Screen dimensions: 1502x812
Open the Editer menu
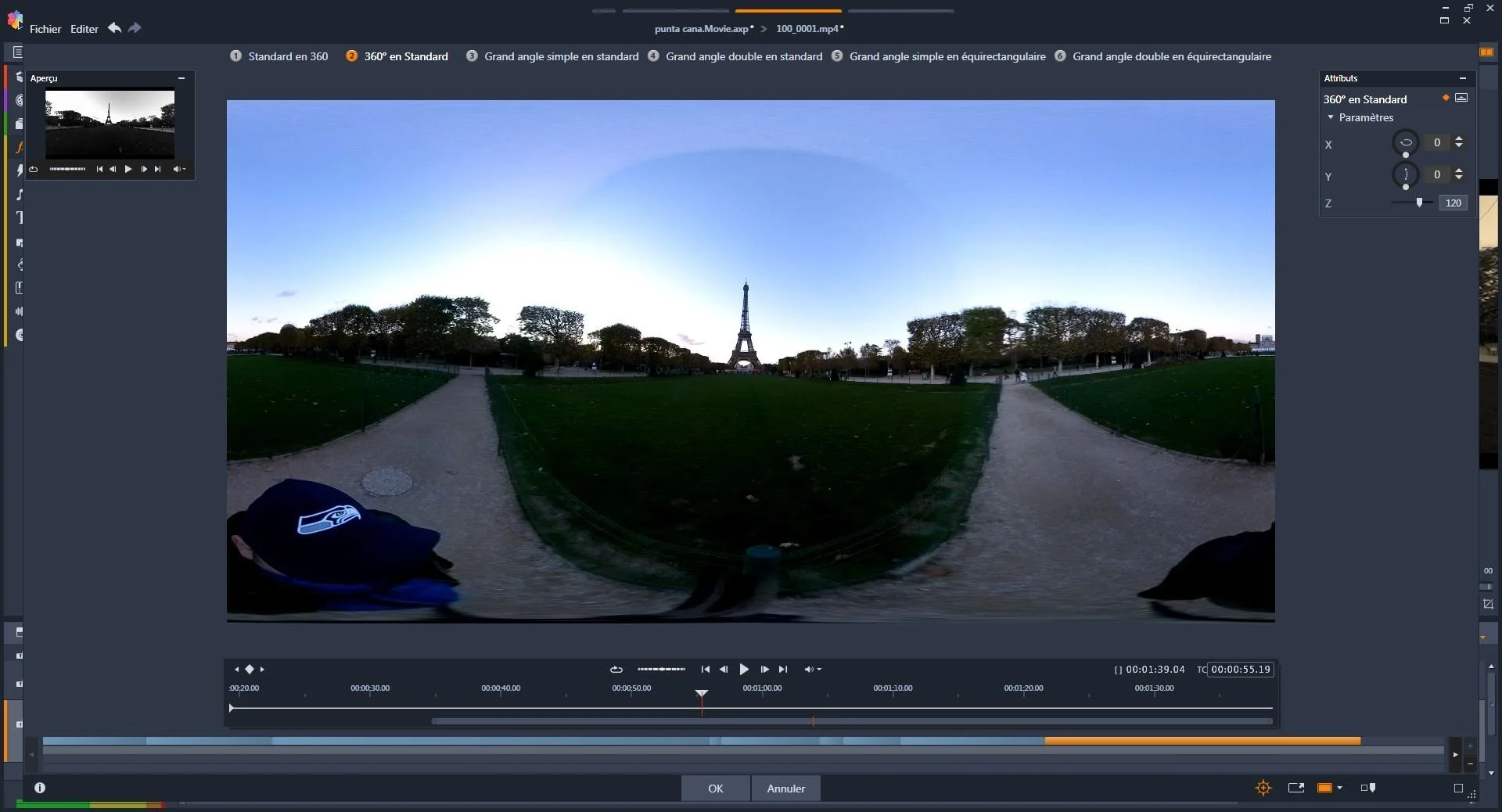[x=84, y=29]
